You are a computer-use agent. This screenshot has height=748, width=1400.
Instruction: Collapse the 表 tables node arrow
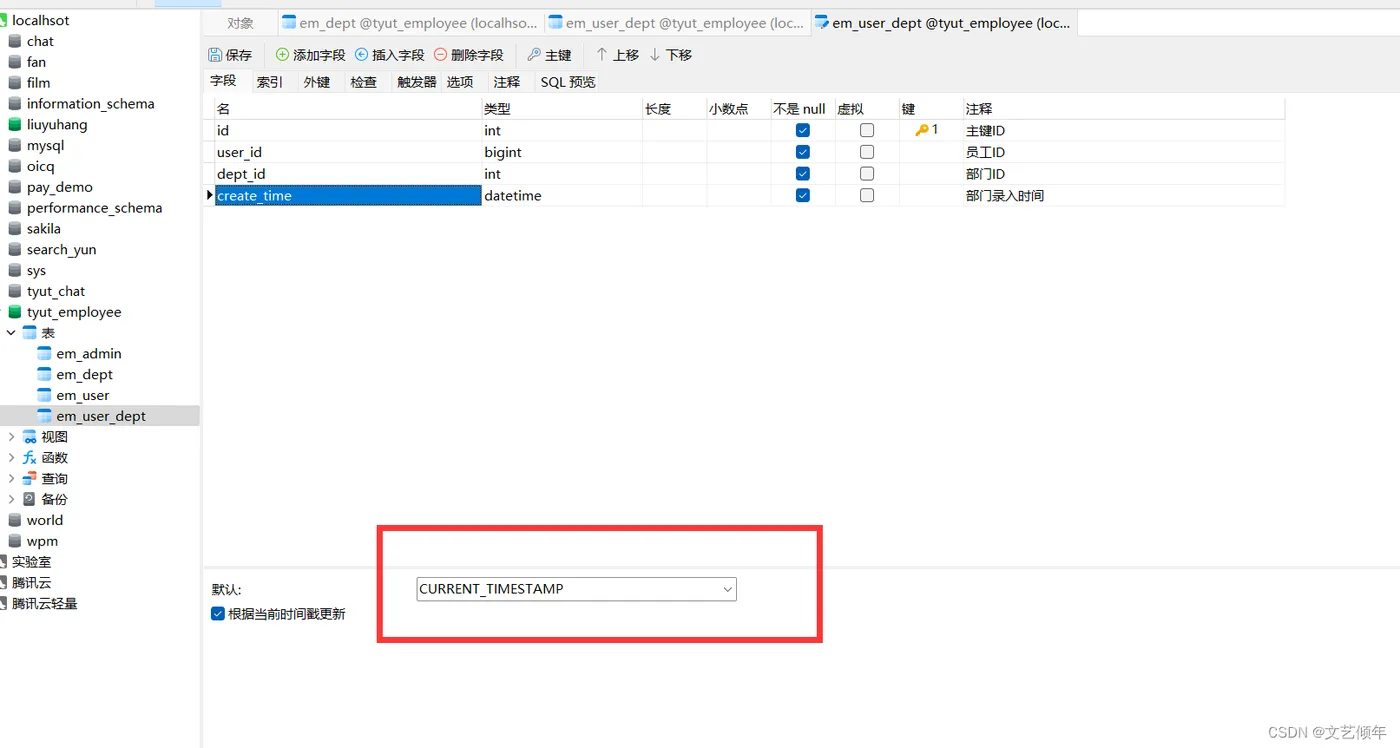tap(11, 333)
